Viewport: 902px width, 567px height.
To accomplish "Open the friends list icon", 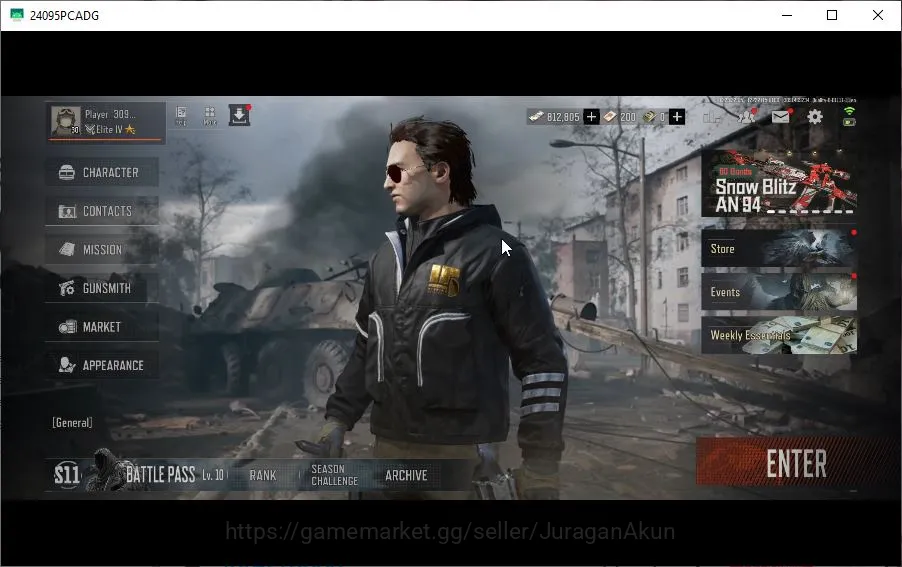I will click(x=747, y=117).
